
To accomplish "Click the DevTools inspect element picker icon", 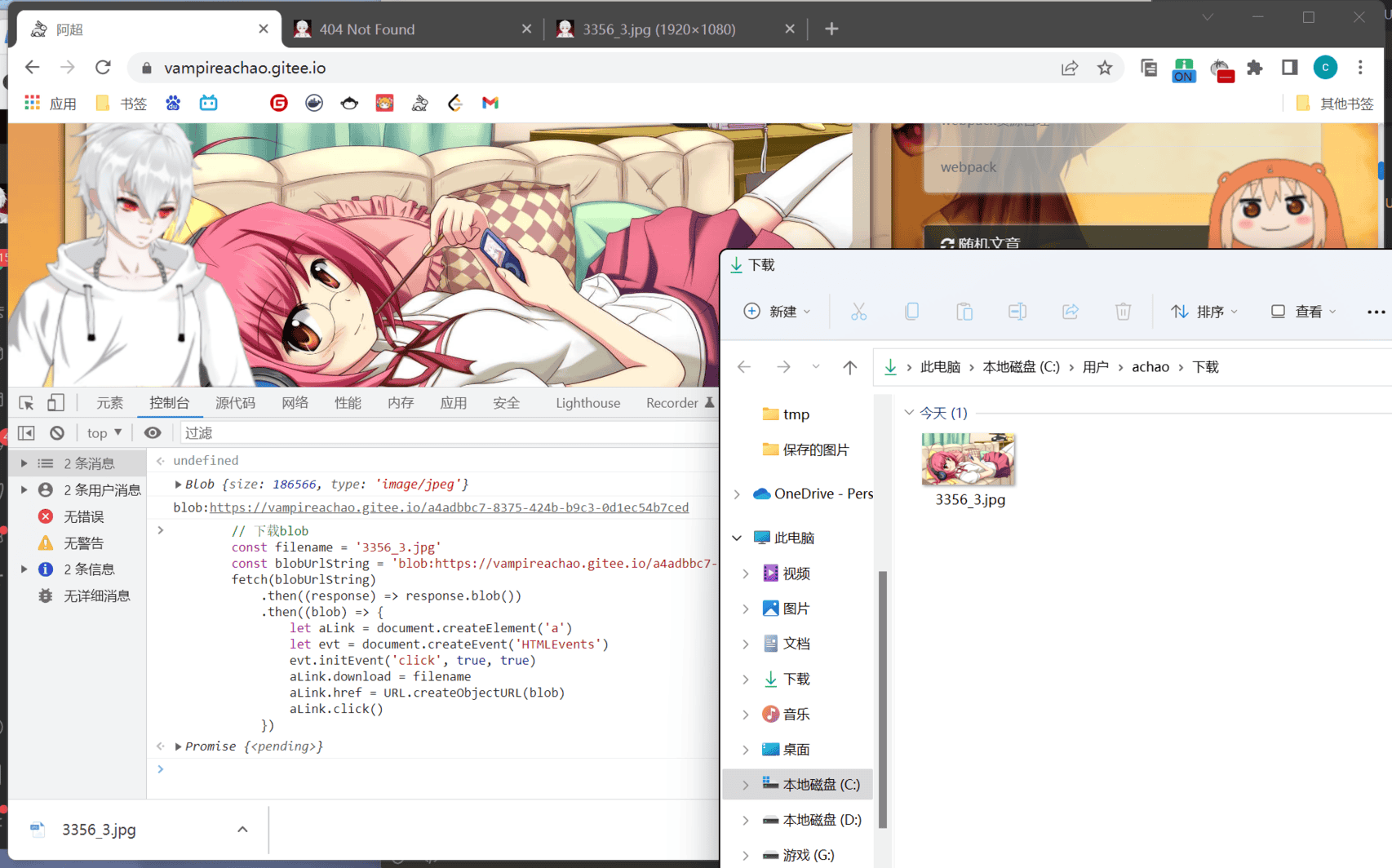I will click(26, 403).
